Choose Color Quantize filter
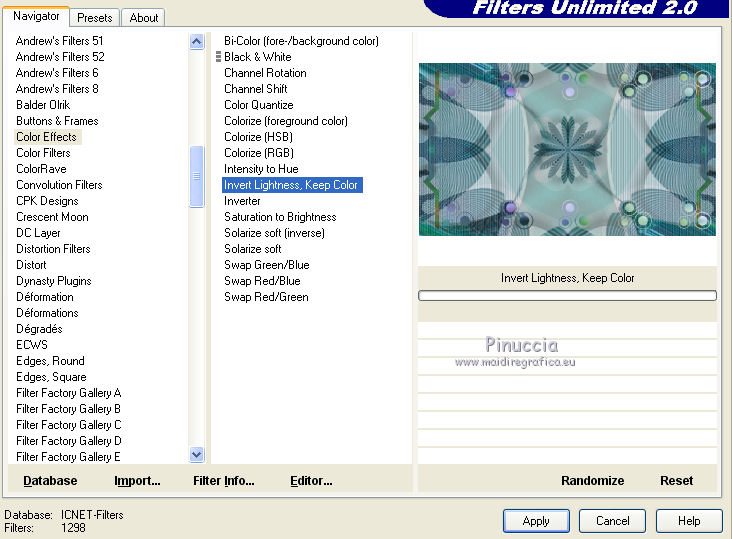 (x=259, y=105)
